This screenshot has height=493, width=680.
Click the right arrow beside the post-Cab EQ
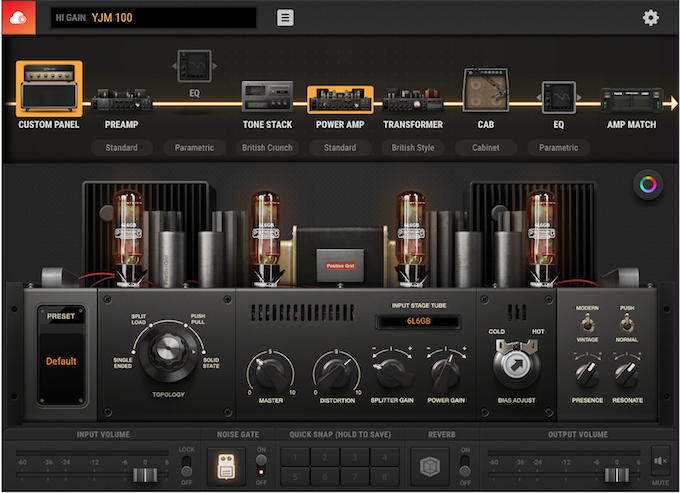pos(579,97)
